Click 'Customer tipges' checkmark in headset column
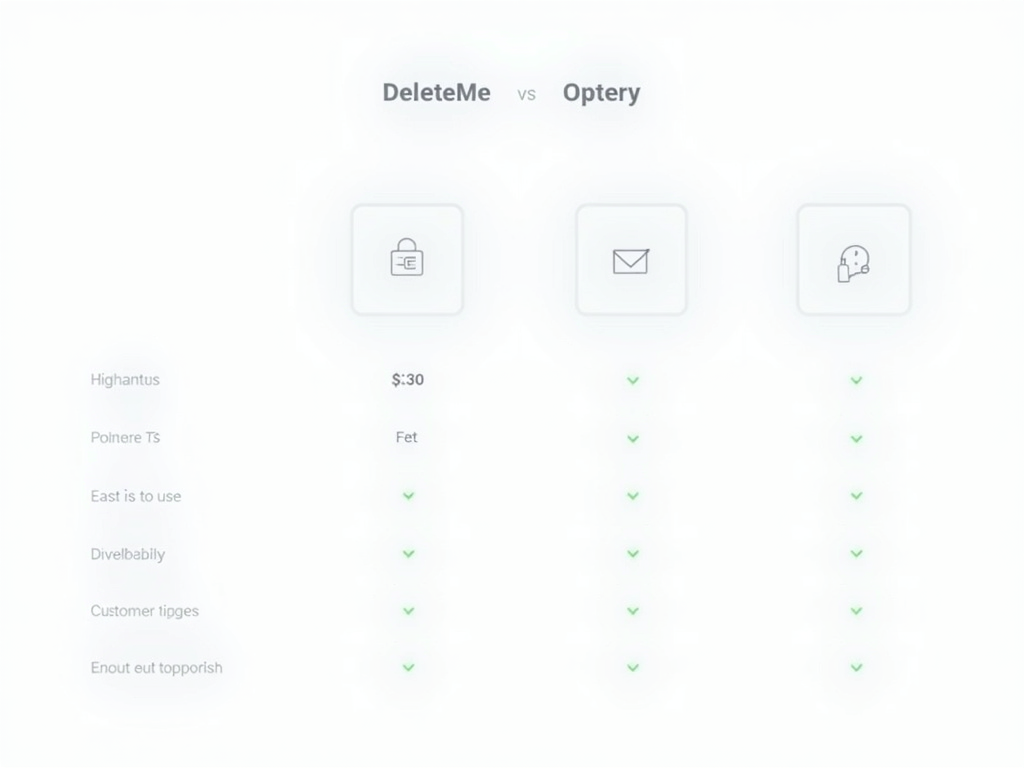Viewport: 1024px width, 768px height. click(856, 611)
